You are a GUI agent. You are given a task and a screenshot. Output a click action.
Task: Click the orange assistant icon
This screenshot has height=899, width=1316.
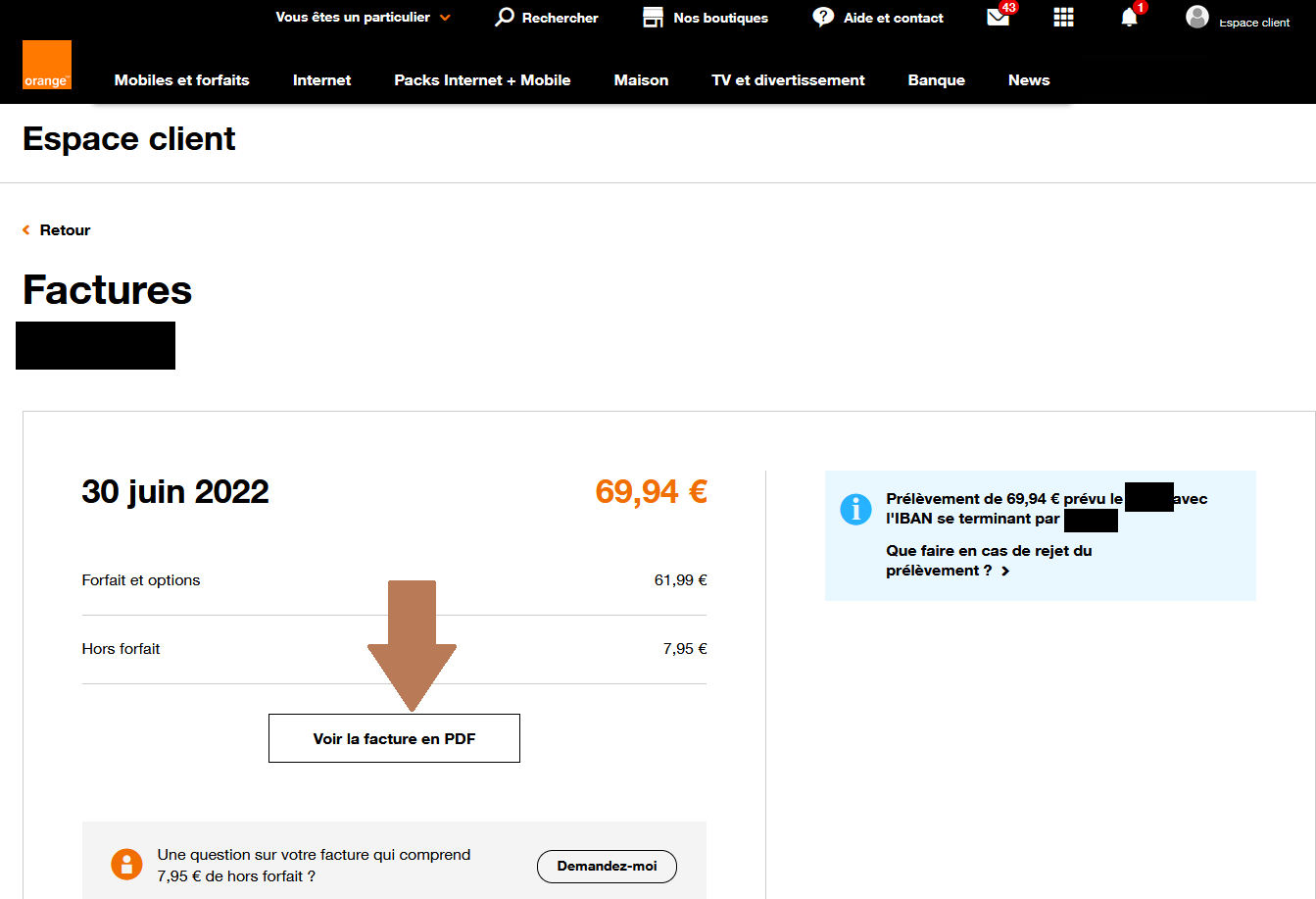click(x=126, y=864)
